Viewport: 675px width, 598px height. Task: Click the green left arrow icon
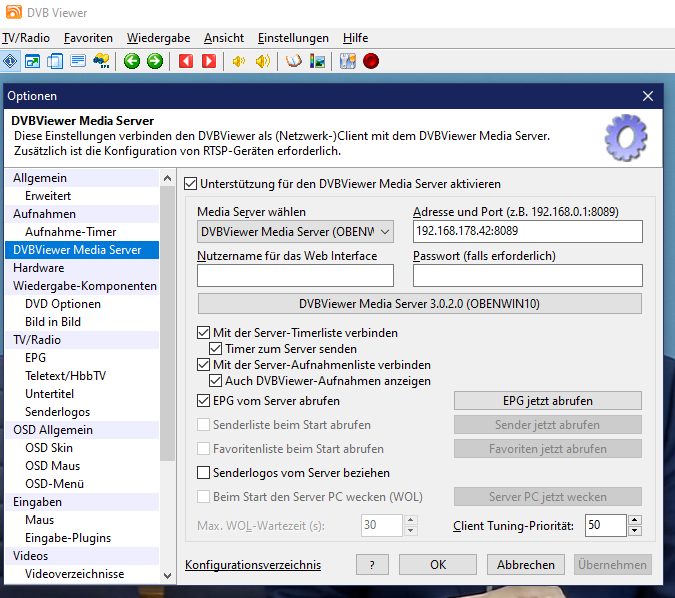(x=132, y=61)
